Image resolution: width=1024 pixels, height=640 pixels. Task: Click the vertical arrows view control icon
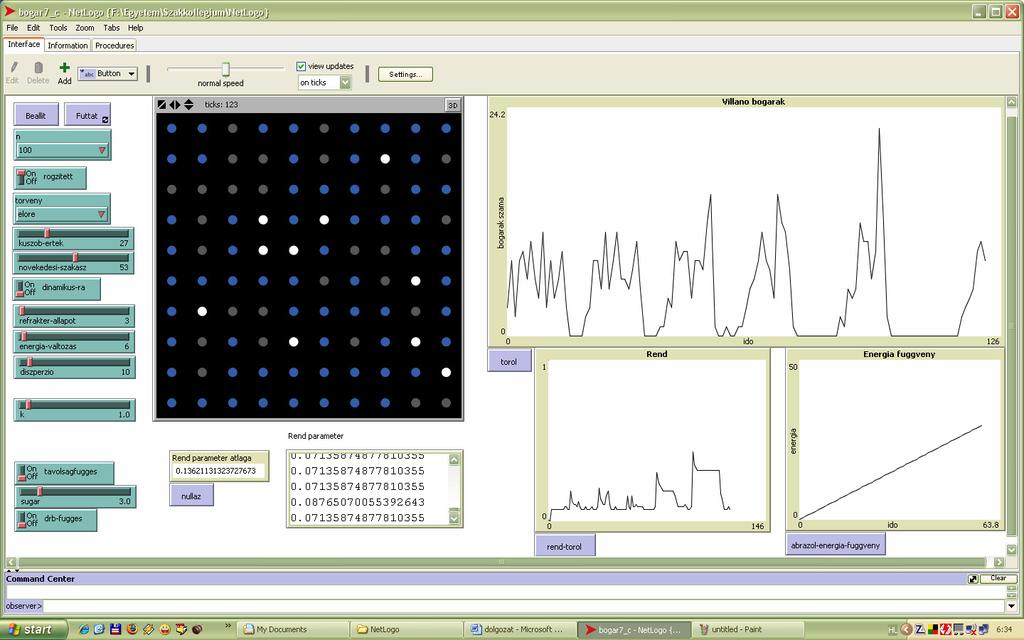189,104
